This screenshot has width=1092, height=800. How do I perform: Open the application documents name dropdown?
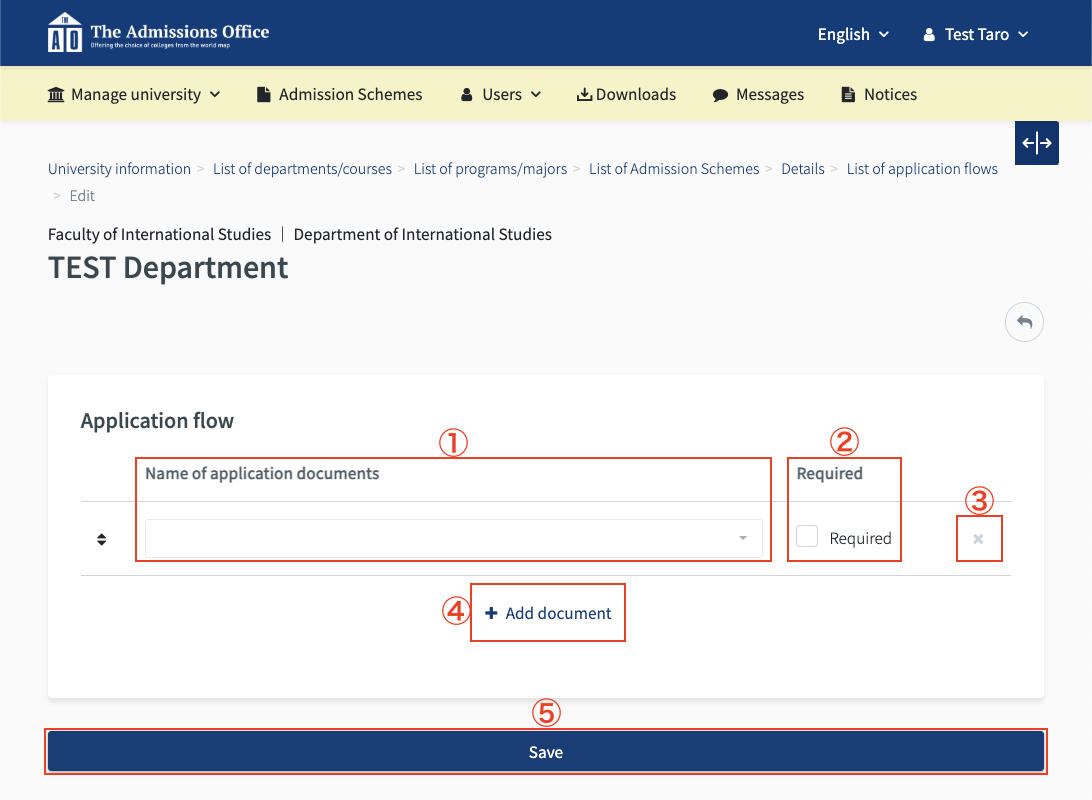[453, 538]
